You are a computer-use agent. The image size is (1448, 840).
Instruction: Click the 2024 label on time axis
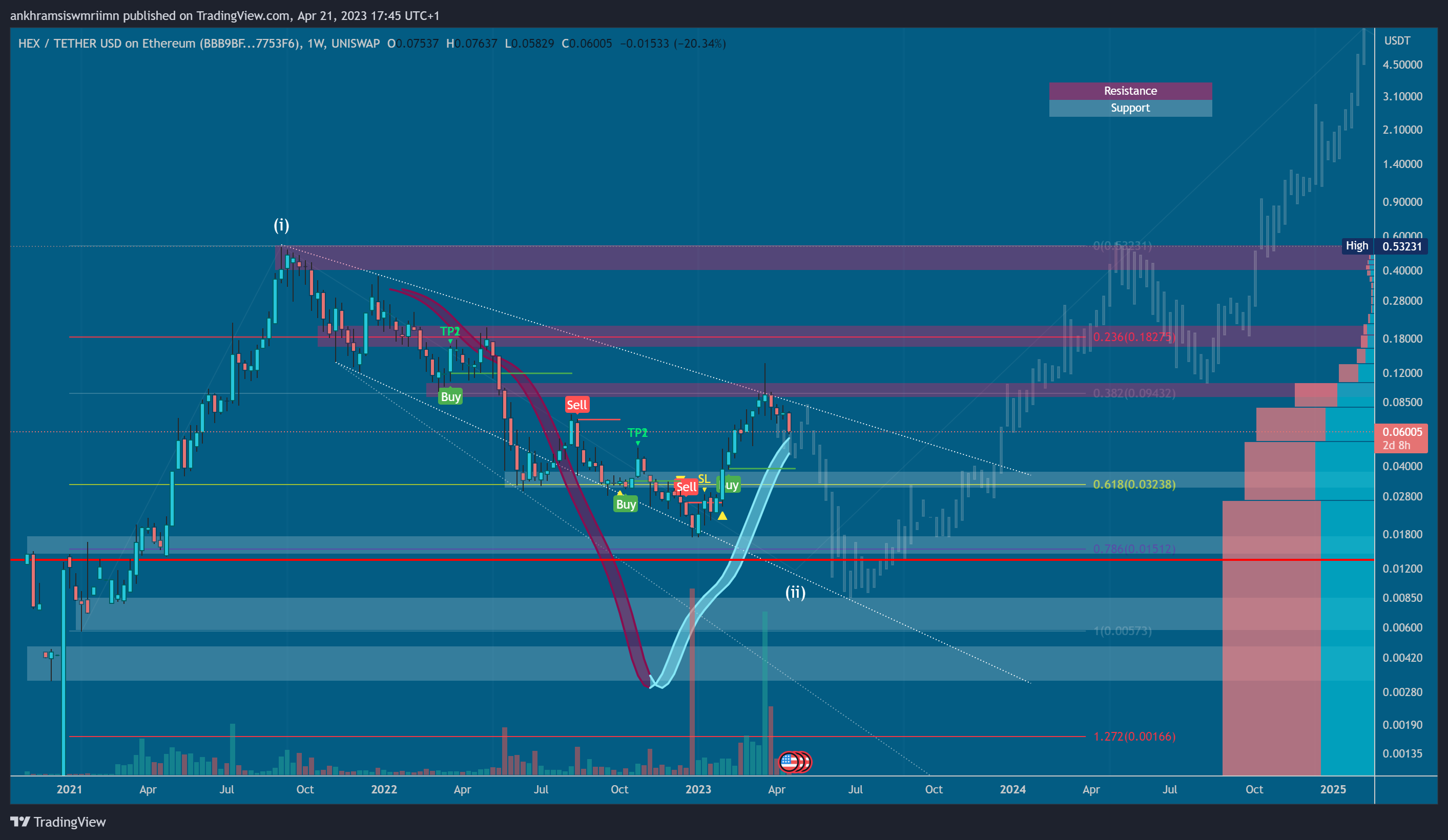(x=1012, y=789)
